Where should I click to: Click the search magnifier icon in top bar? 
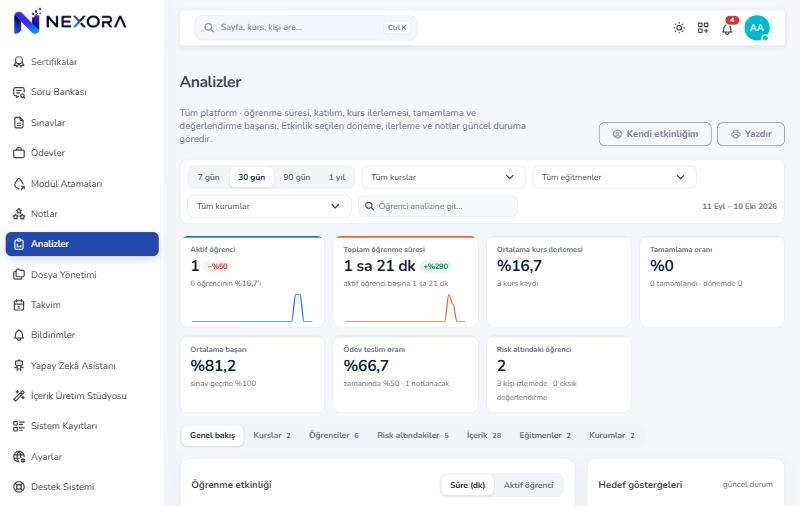point(209,28)
